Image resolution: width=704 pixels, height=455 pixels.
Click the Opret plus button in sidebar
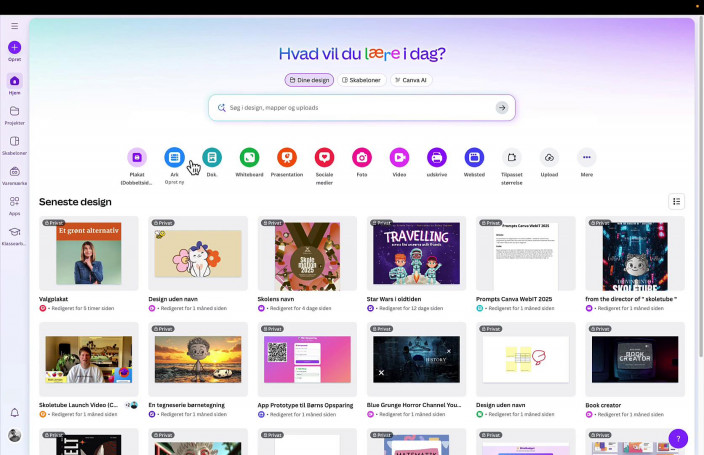(14, 47)
